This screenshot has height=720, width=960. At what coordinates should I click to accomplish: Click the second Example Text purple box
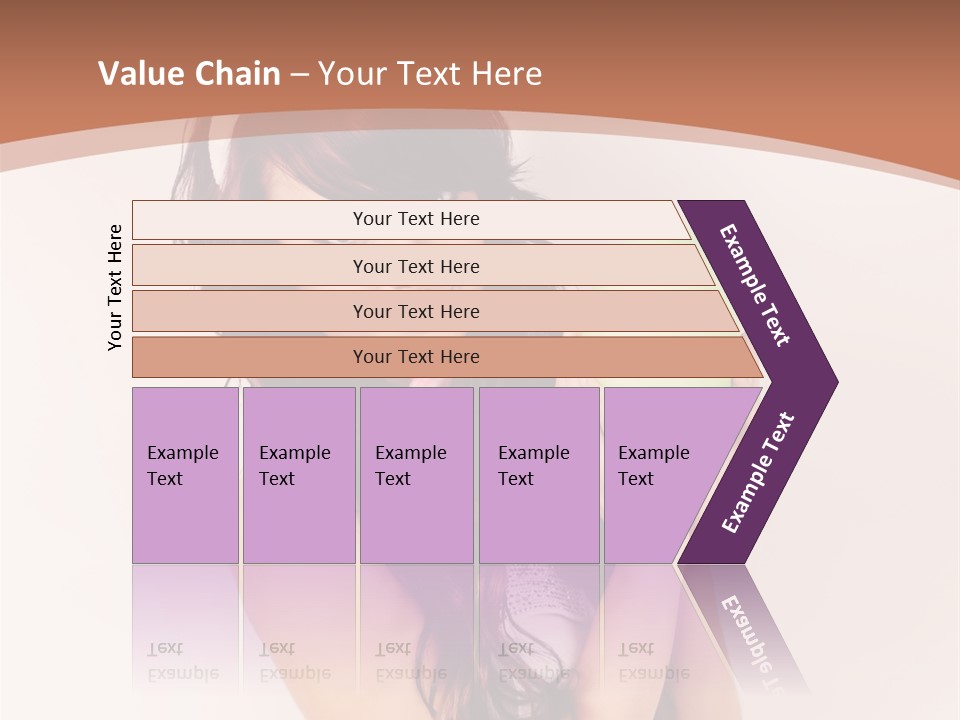coord(299,475)
